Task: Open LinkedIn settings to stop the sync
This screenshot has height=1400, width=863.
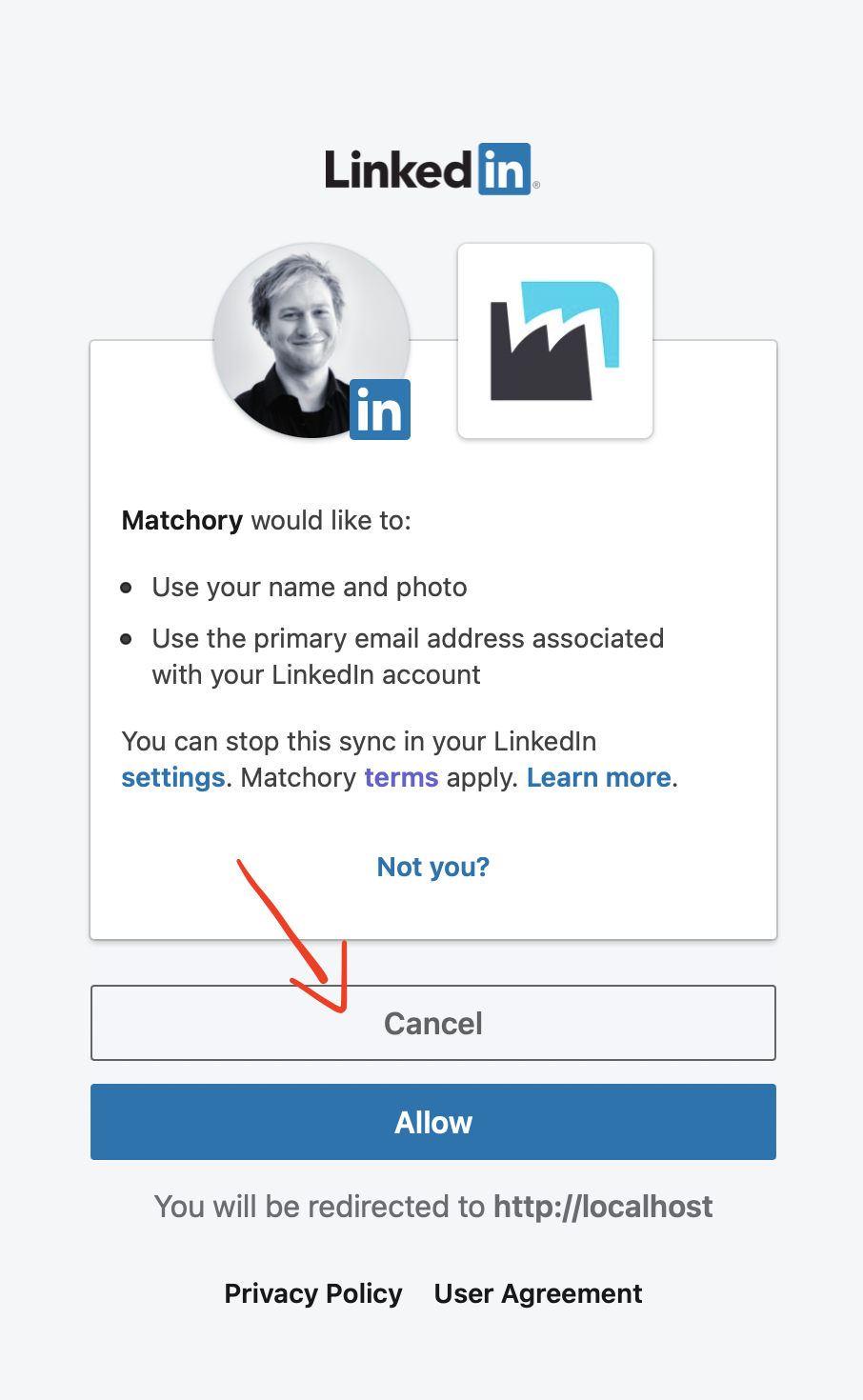Action: (172, 777)
